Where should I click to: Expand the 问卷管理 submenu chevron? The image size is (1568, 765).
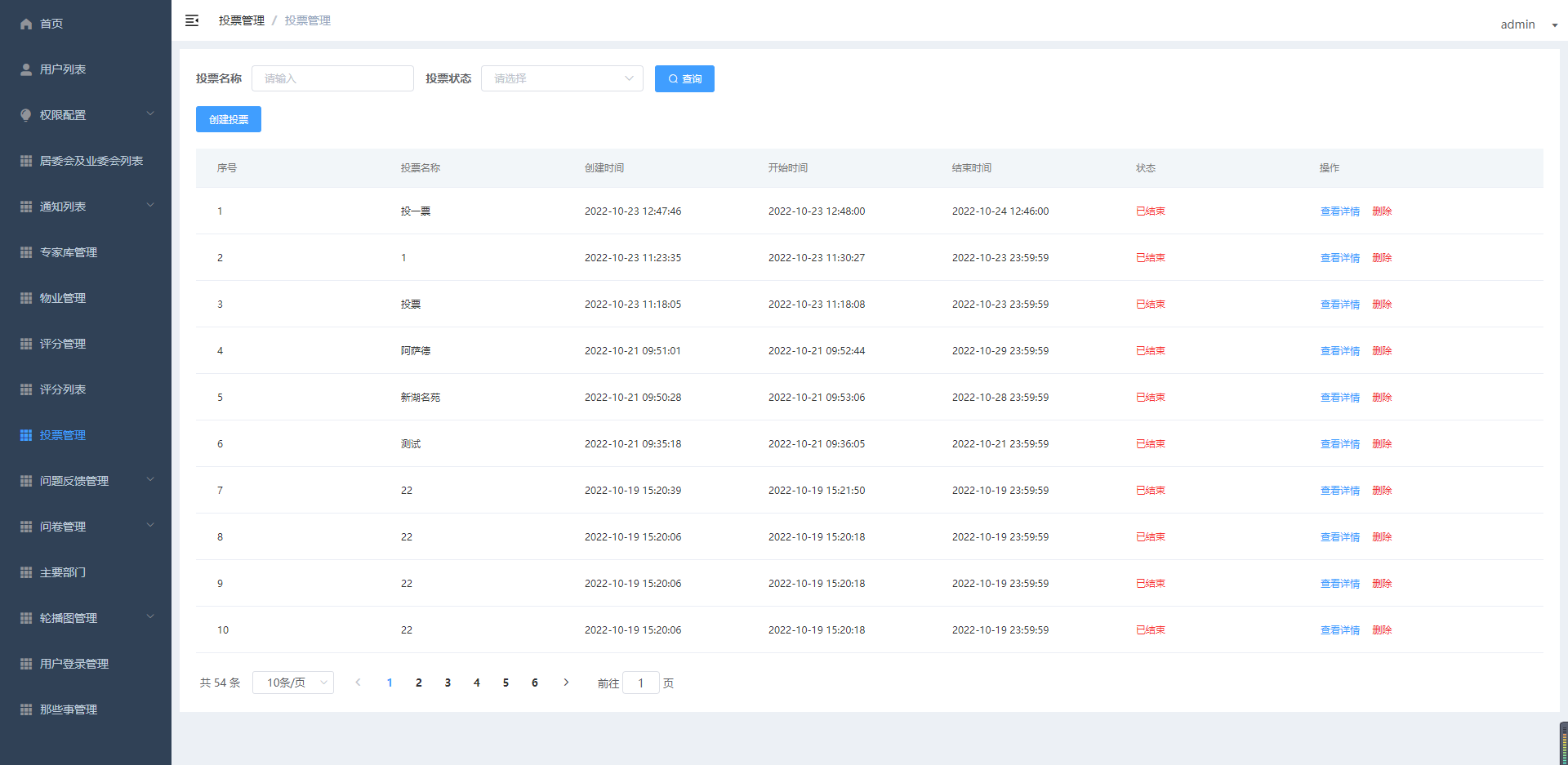click(x=150, y=526)
